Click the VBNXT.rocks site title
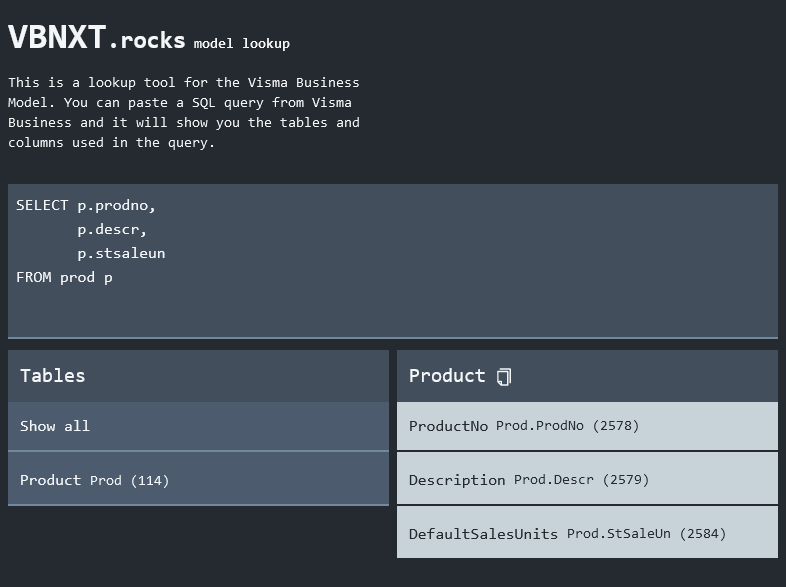786x587 pixels. 97,38
